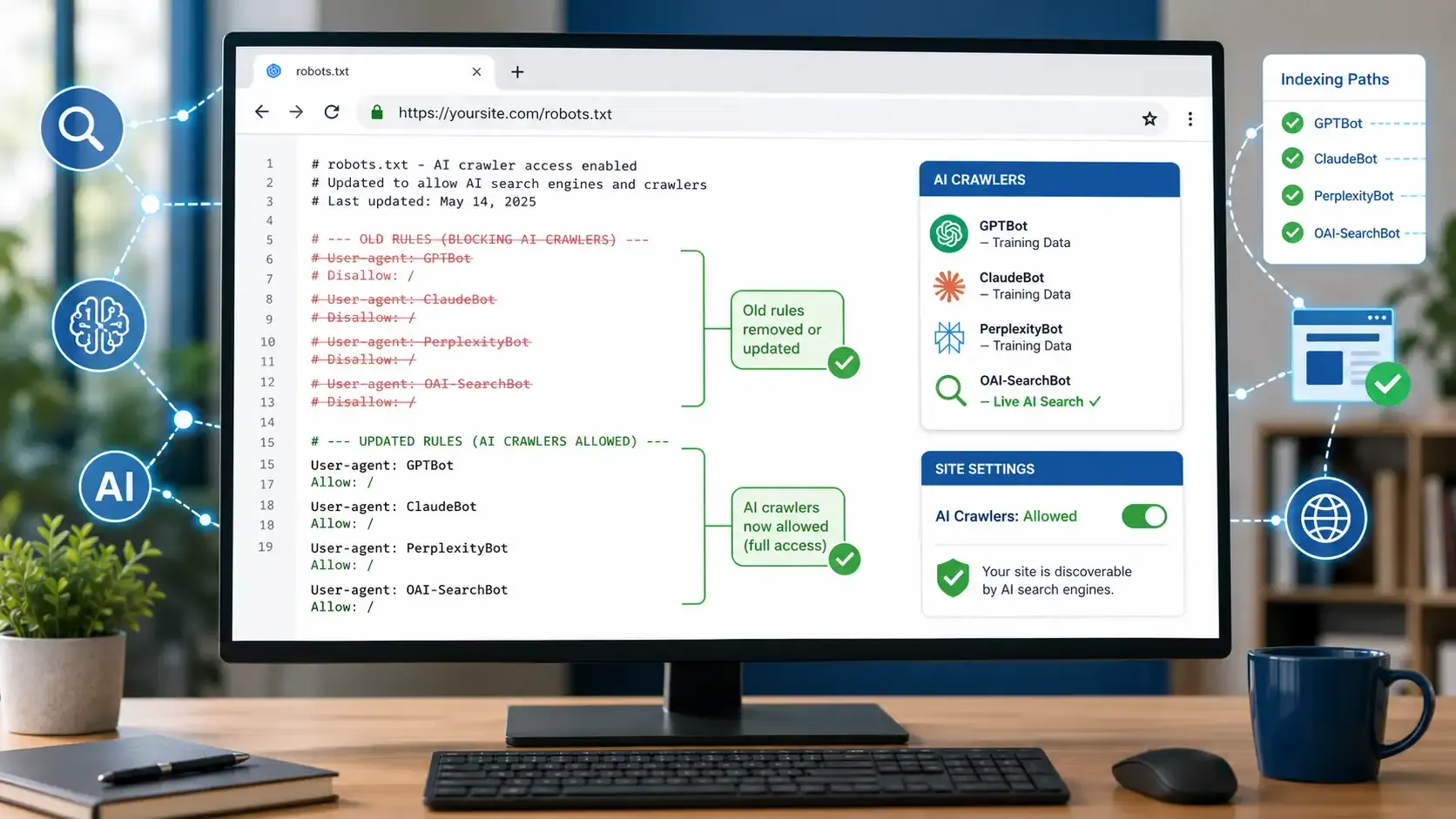Screen dimensions: 1456x819
Task: Click the checkmark on AI crawlers allowed callout
Action: 844,560
